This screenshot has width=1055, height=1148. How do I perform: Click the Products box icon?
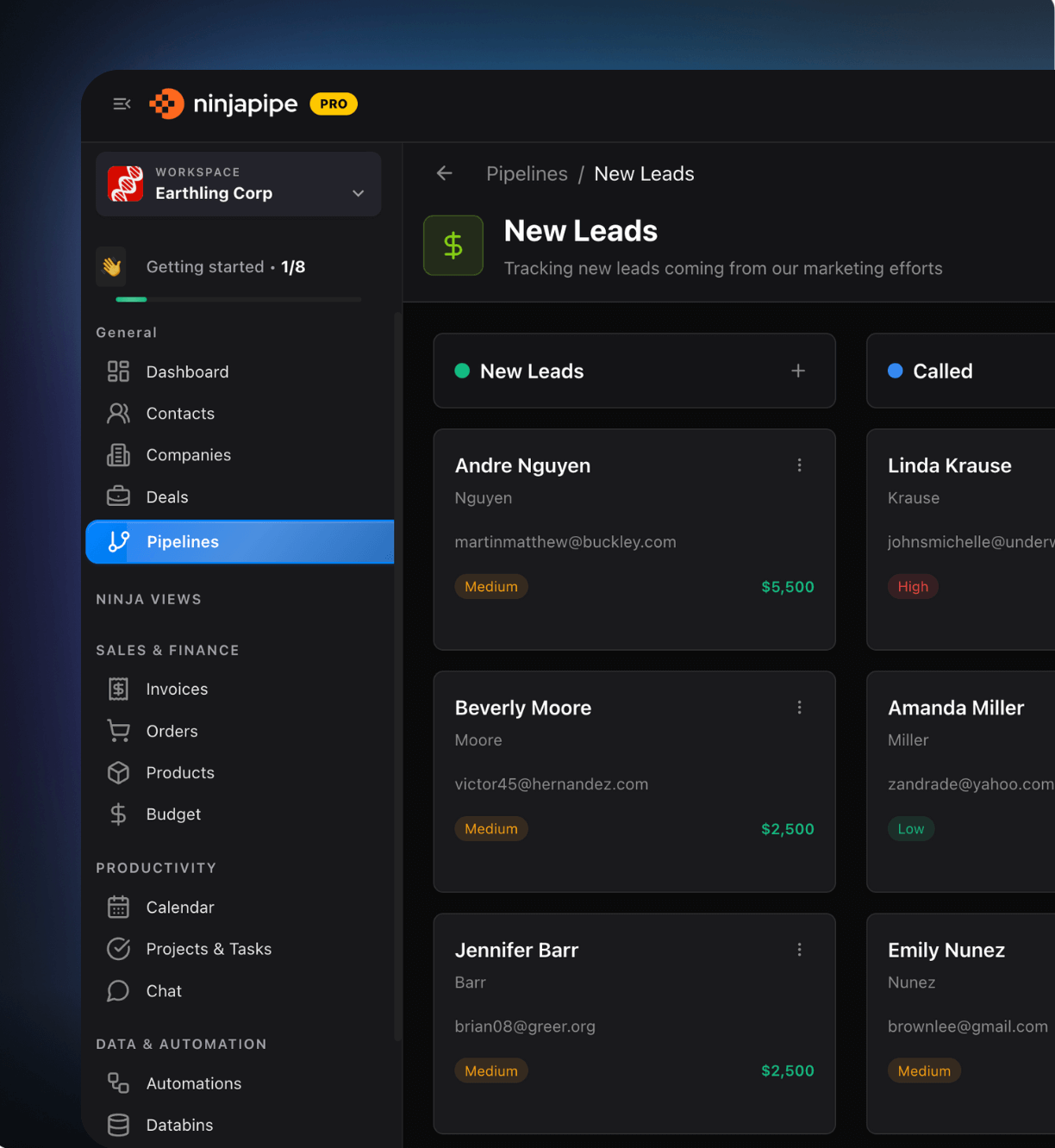[x=118, y=772]
